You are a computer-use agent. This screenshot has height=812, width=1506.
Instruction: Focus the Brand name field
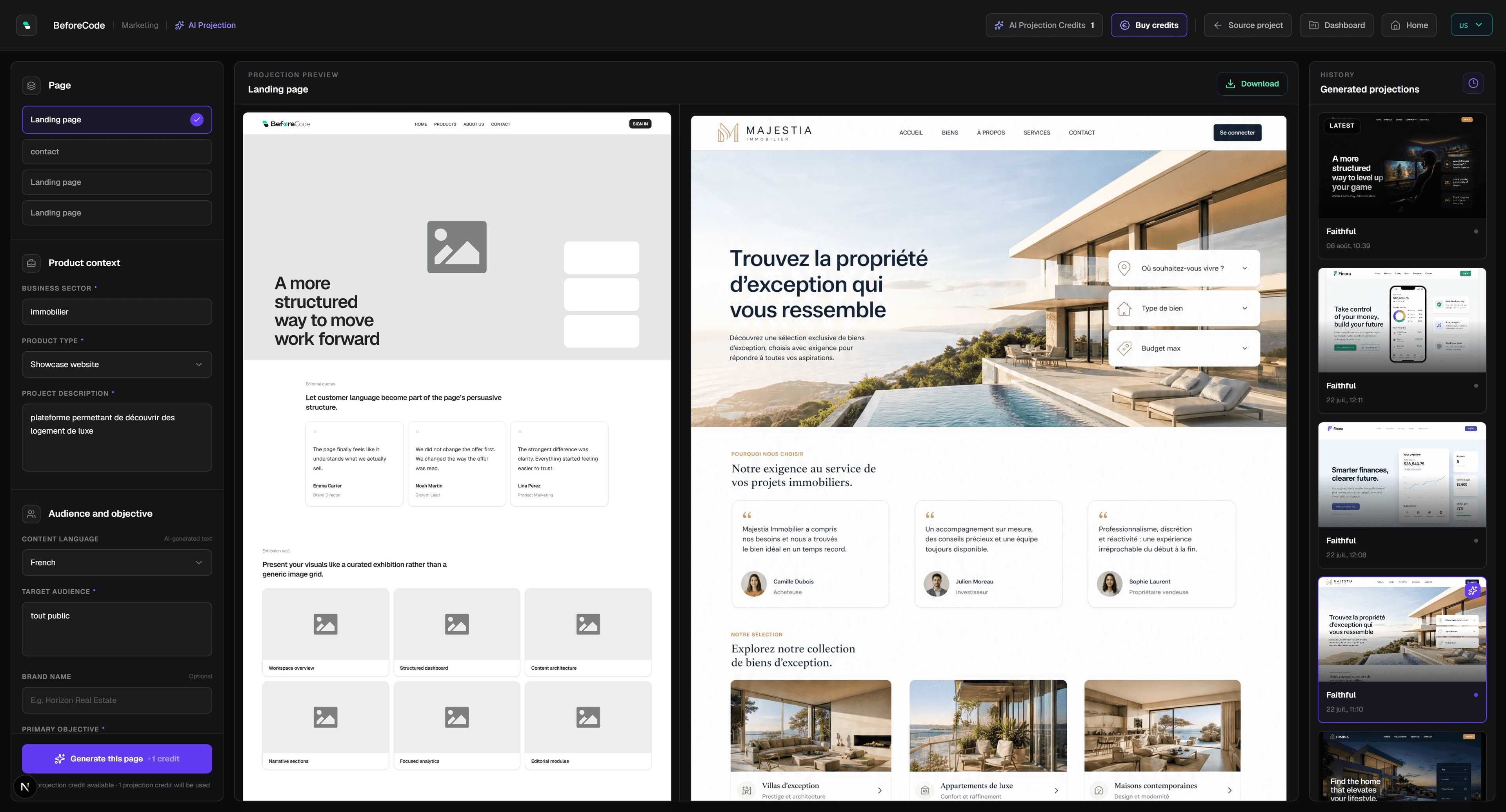(117, 700)
